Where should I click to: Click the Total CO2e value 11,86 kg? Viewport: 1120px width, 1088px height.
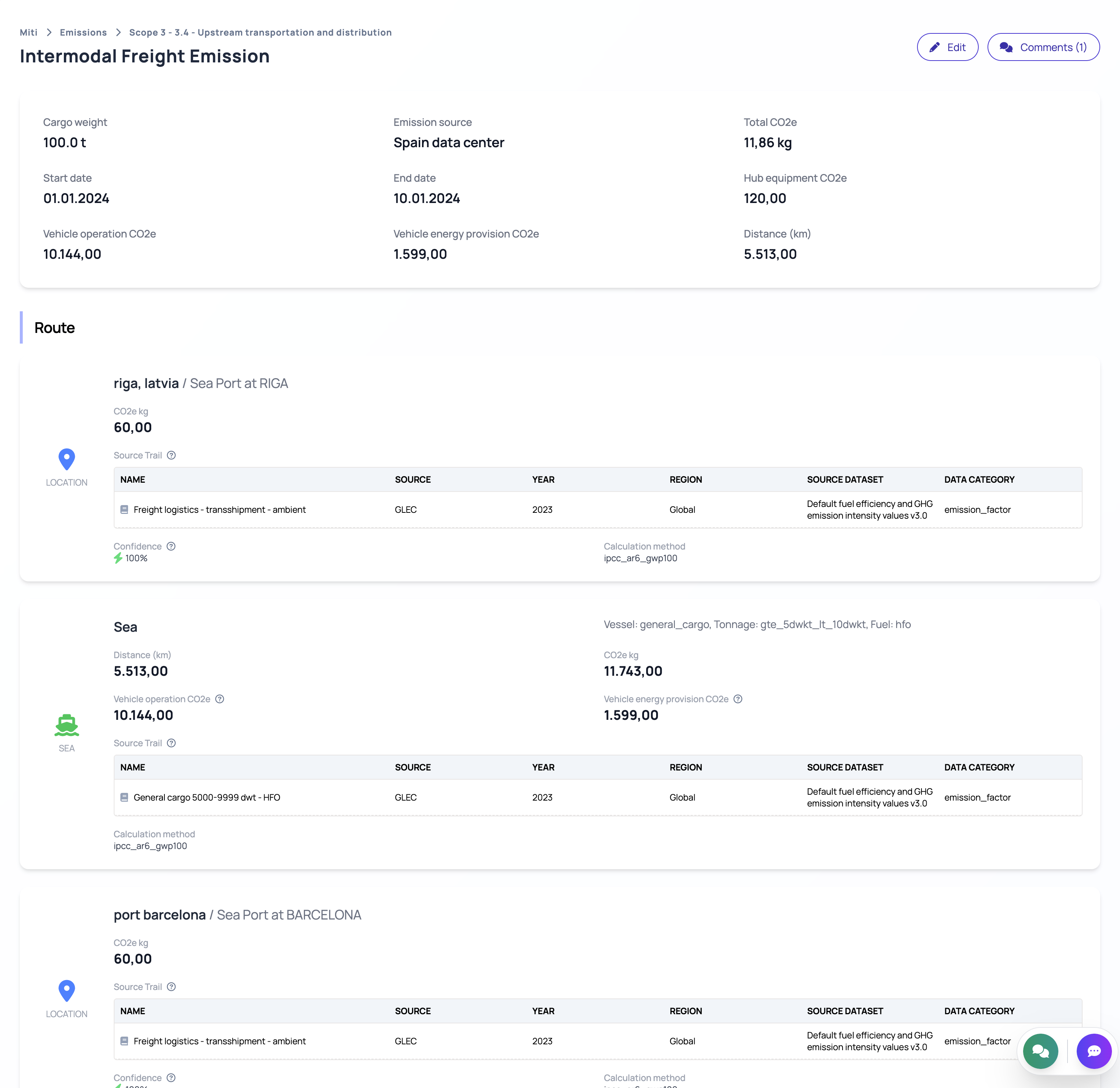(767, 143)
